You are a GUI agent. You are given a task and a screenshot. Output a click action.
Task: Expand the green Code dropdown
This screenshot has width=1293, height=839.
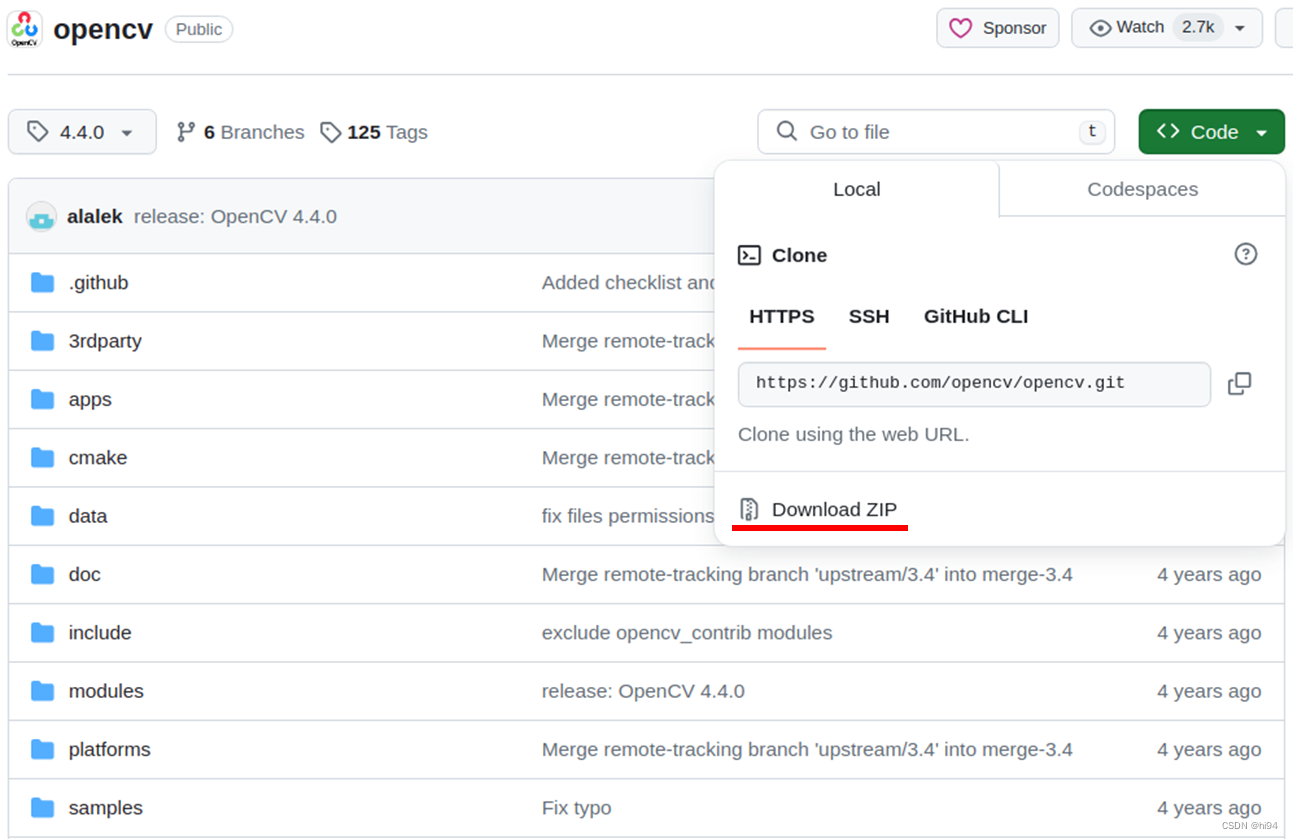tap(1211, 131)
